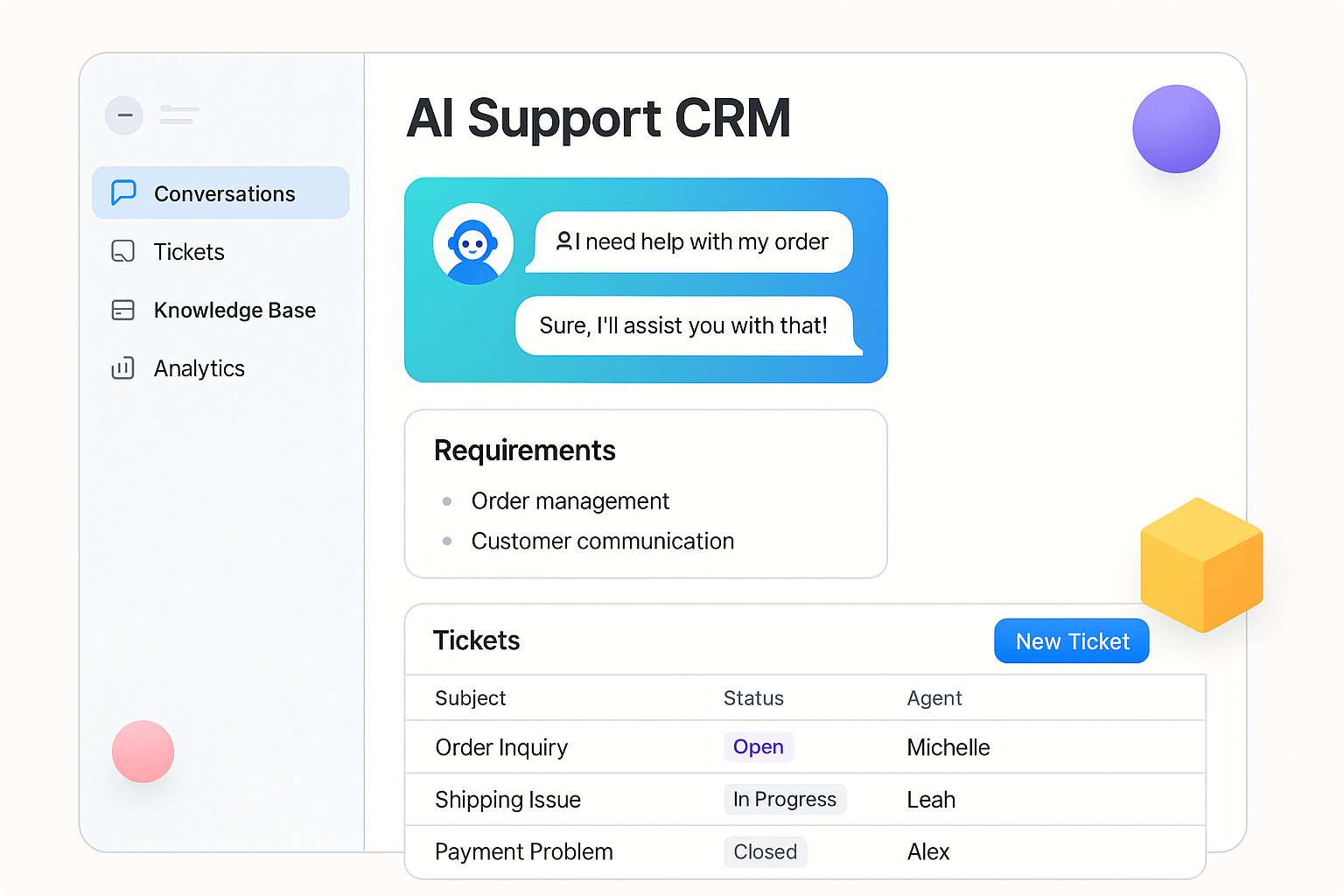Viewport: 1344px width, 896px height.
Task: Click the minus icon above the sidebar
Action: [123, 115]
